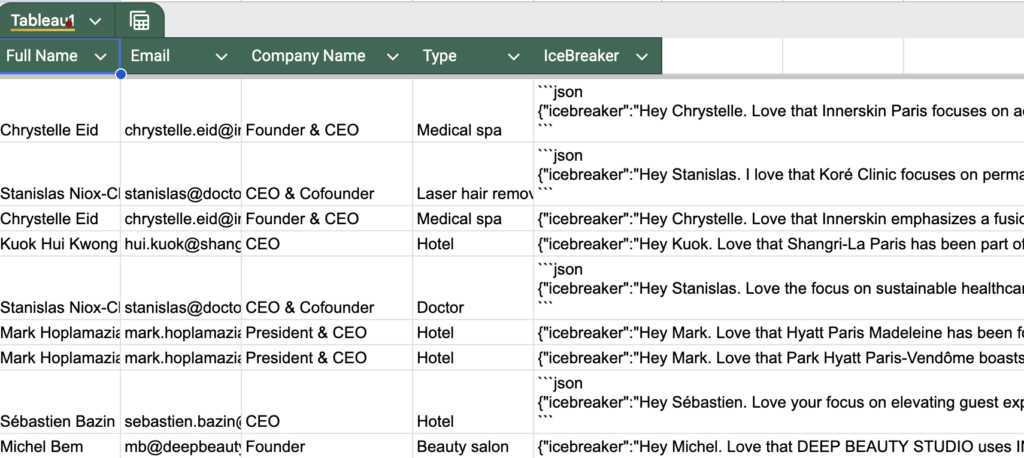Open the table view icon beside Tableau1
This screenshot has width=1024, height=458.
pyautogui.click(x=140, y=21)
